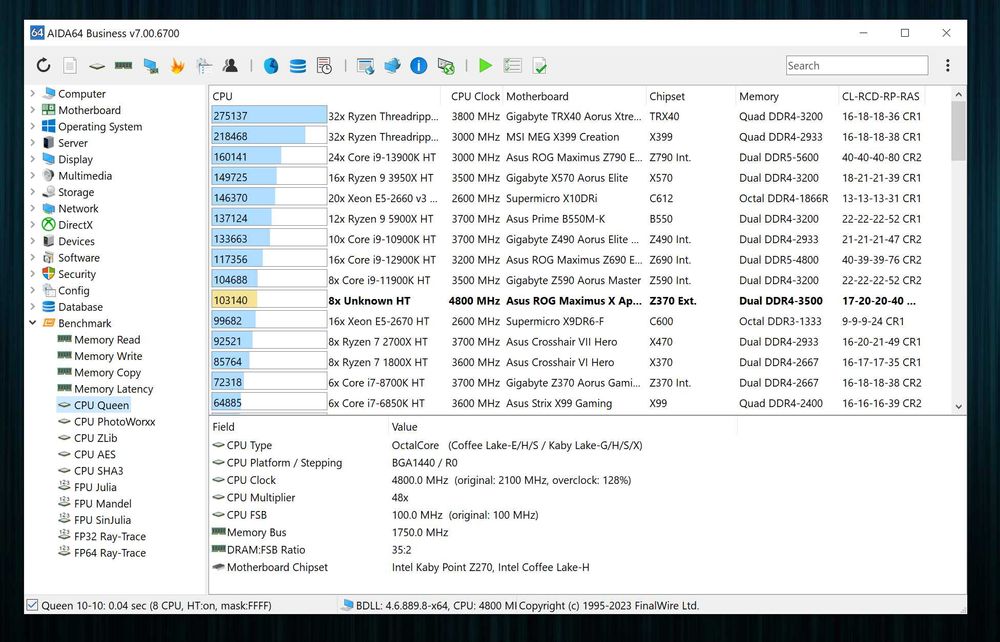Sort by the Chipset column header

click(x=691, y=96)
